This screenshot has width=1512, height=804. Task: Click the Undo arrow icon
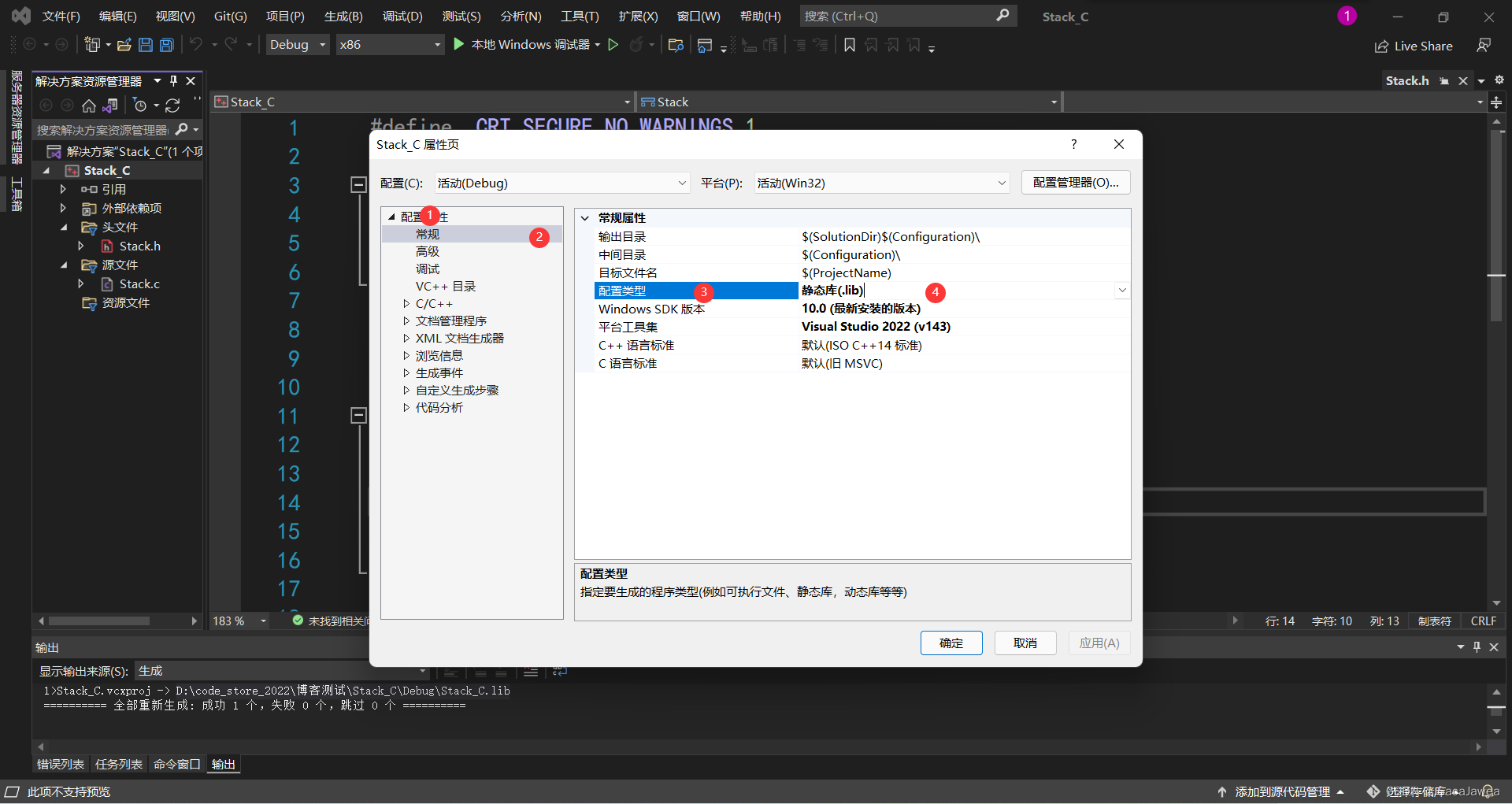tap(196, 44)
